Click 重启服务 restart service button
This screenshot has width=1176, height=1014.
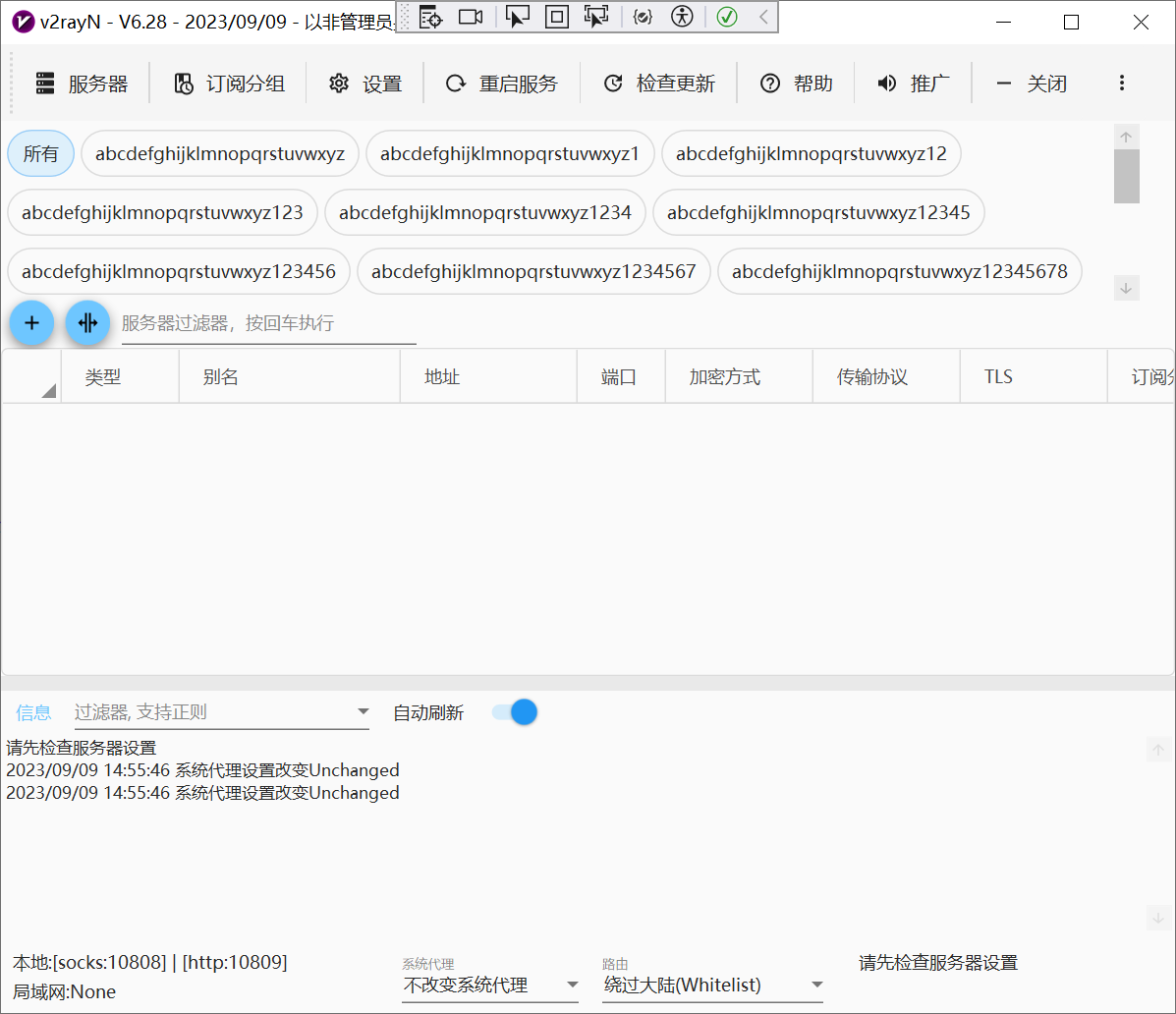(x=502, y=84)
